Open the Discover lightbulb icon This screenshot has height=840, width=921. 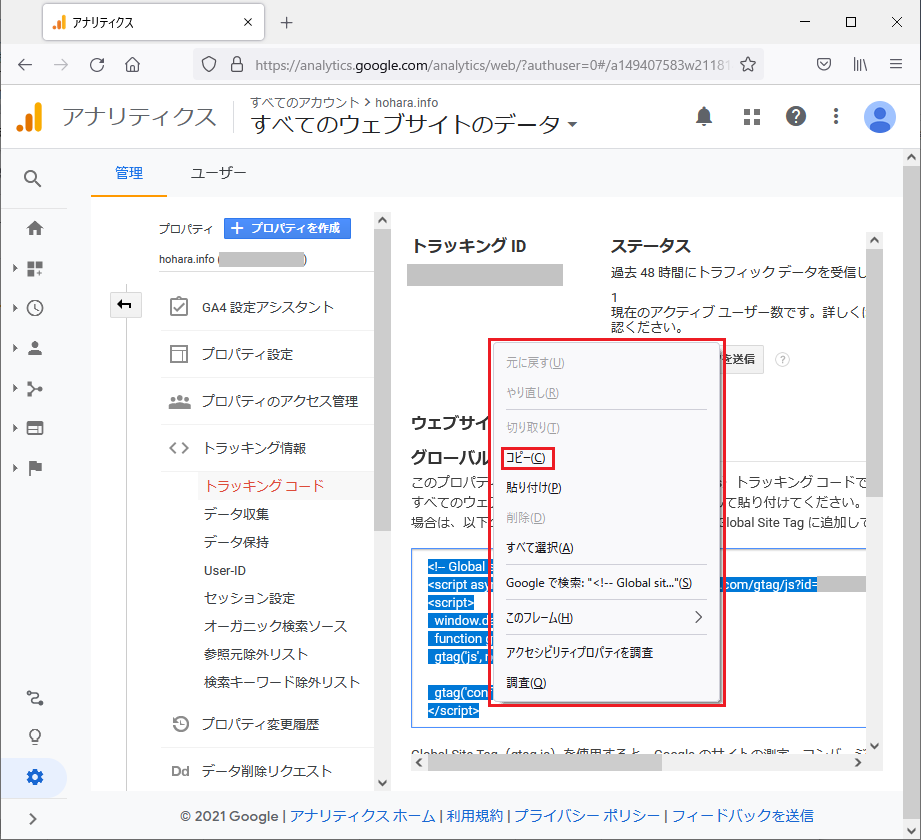[35, 737]
